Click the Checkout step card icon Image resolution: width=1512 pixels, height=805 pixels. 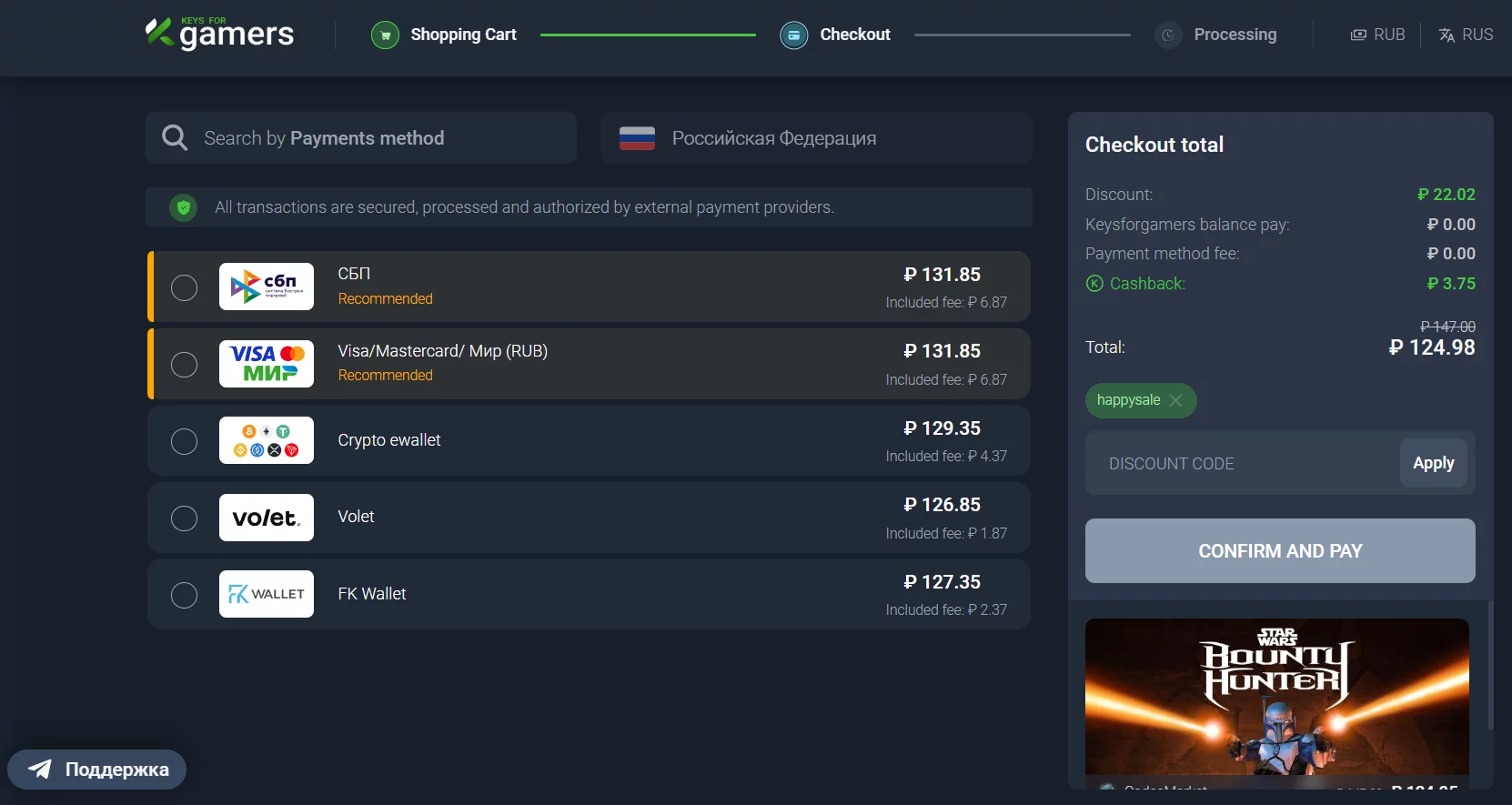[793, 35]
